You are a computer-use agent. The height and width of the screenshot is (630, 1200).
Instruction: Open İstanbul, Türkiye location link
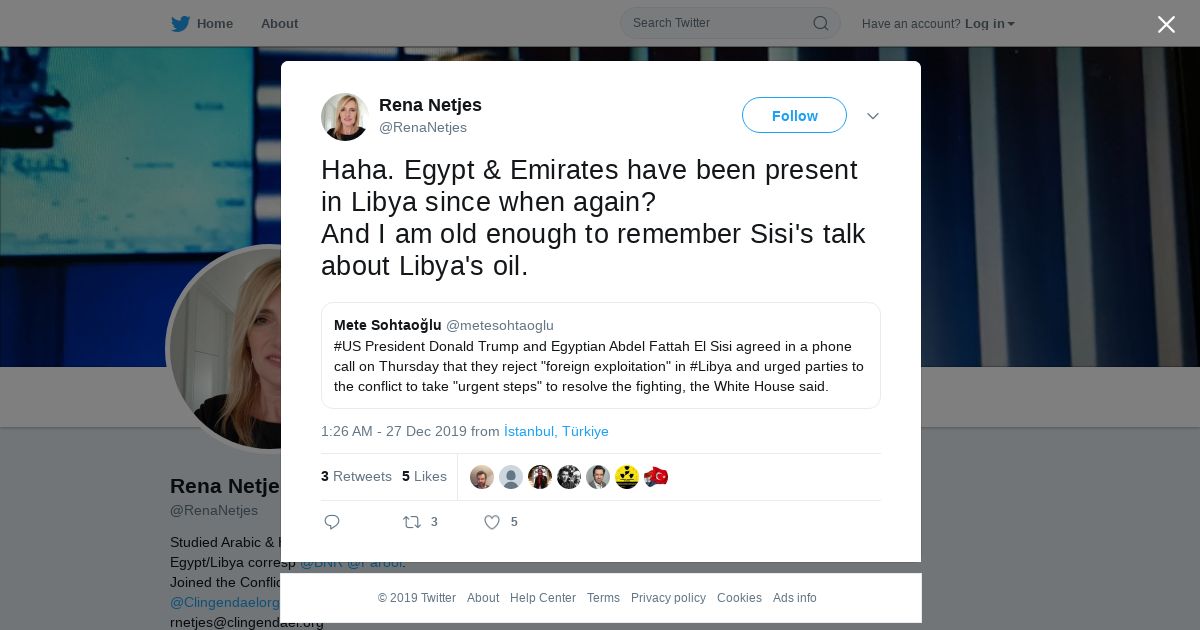(556, 432)
